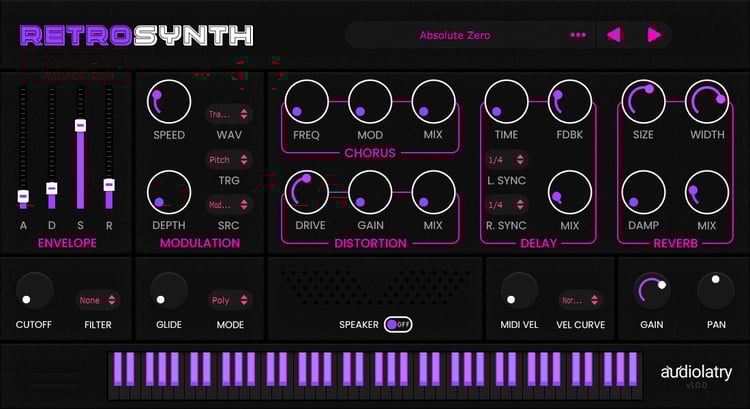750x409 pixels.
Task: Open the R. SYNC 1/4 dropdown
Action: tap(506, 205)
